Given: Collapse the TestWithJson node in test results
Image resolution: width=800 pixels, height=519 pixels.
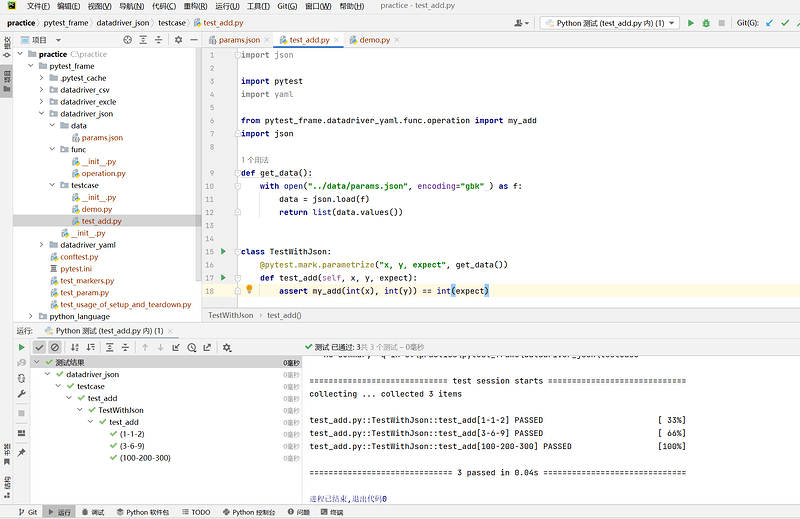Looking at the screenshot, I should point(80,410).
